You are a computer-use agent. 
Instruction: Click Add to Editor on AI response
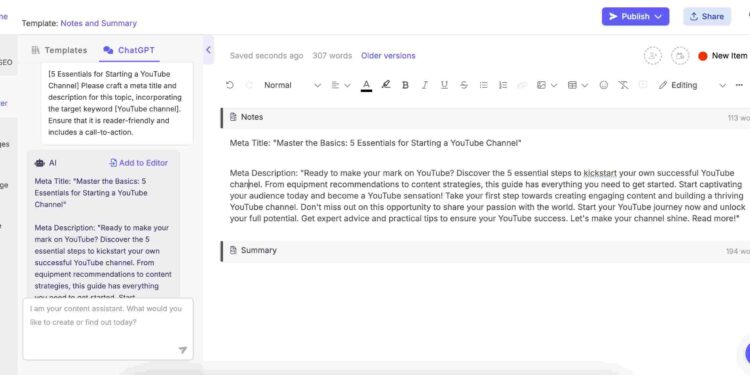tap(139, 163)
